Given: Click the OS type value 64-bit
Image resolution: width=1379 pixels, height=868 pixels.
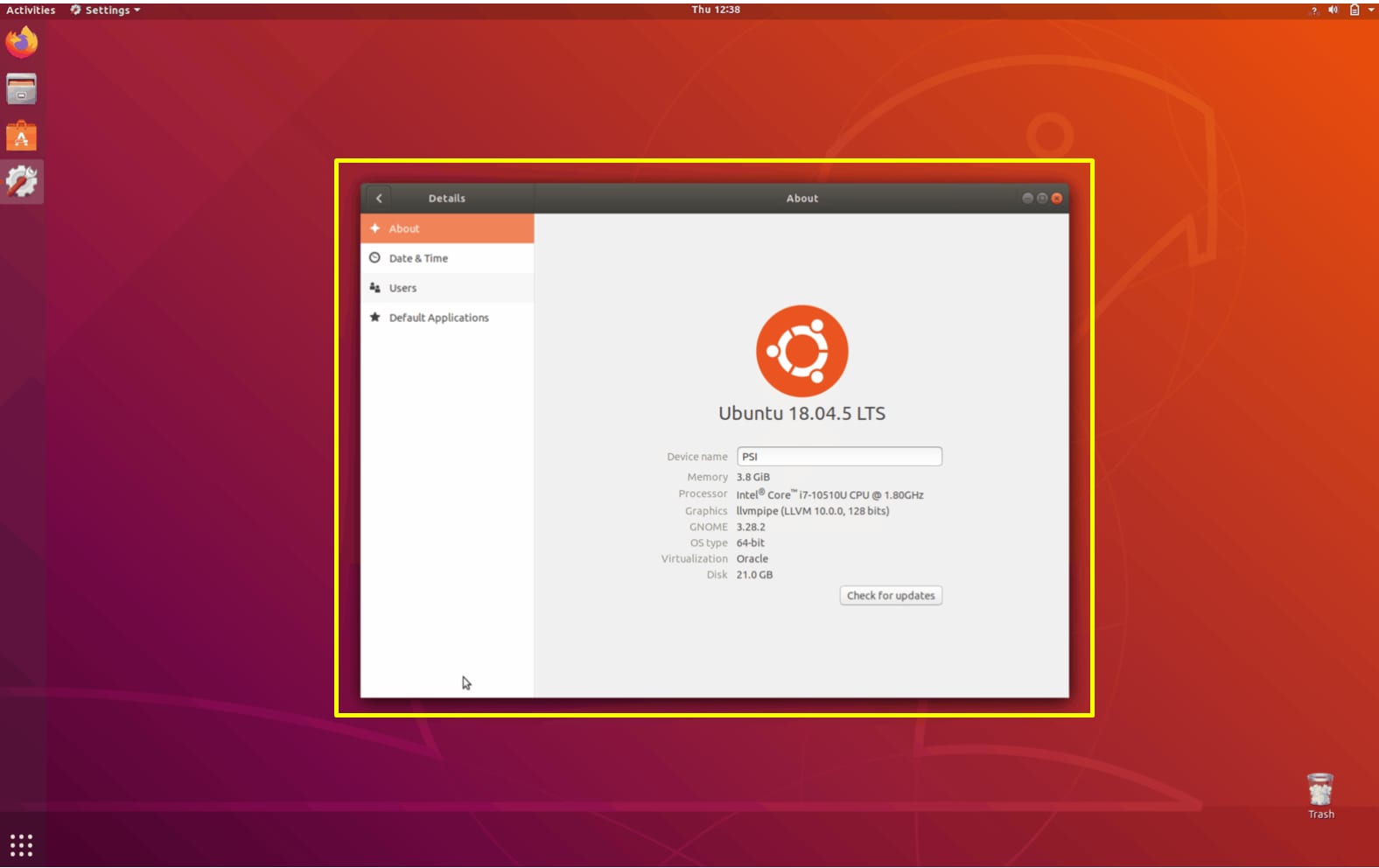Looking at the screenshot, I should click(x=751, y=543).
